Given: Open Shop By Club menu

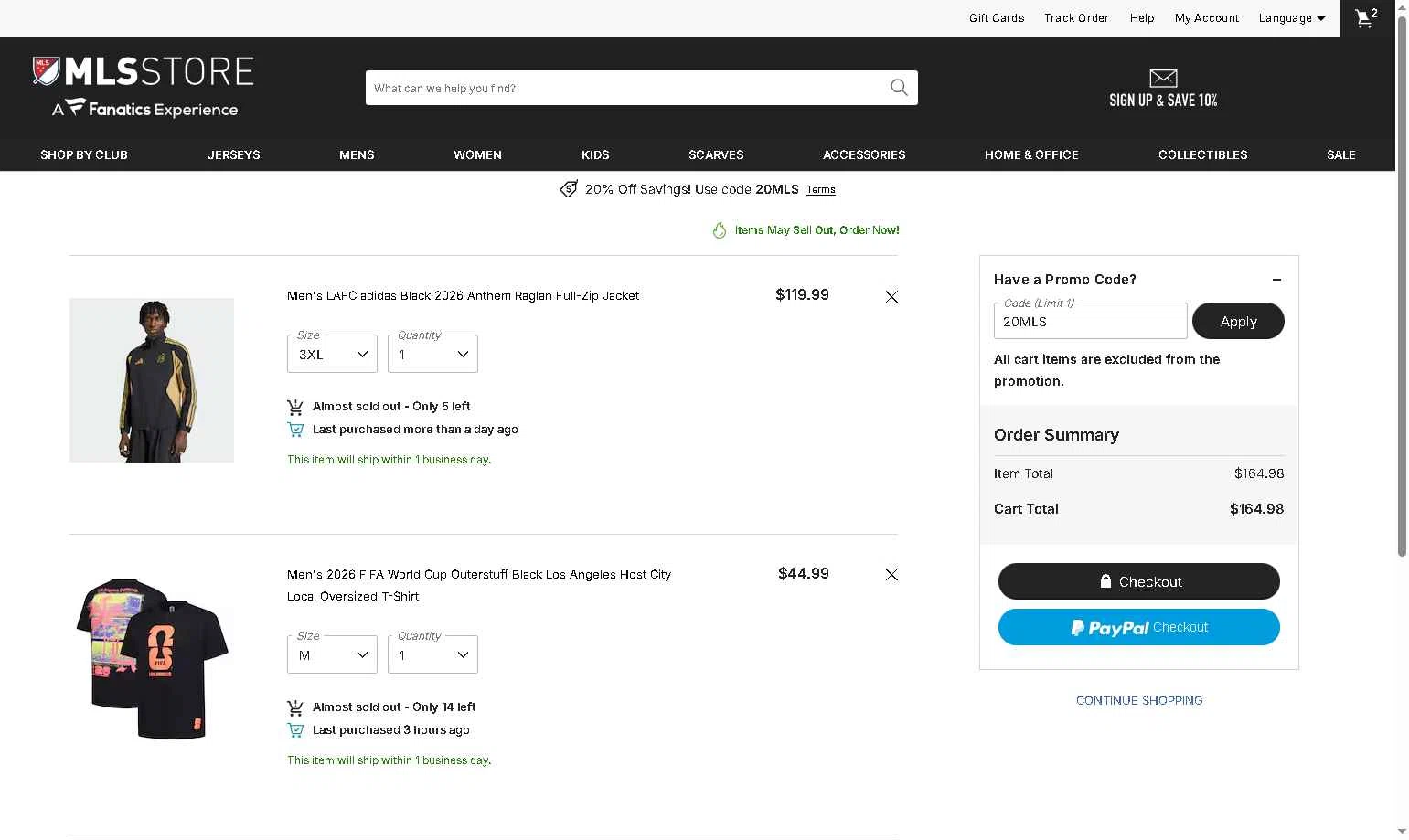Looking at the screenshot, I should tap(84, 154).
